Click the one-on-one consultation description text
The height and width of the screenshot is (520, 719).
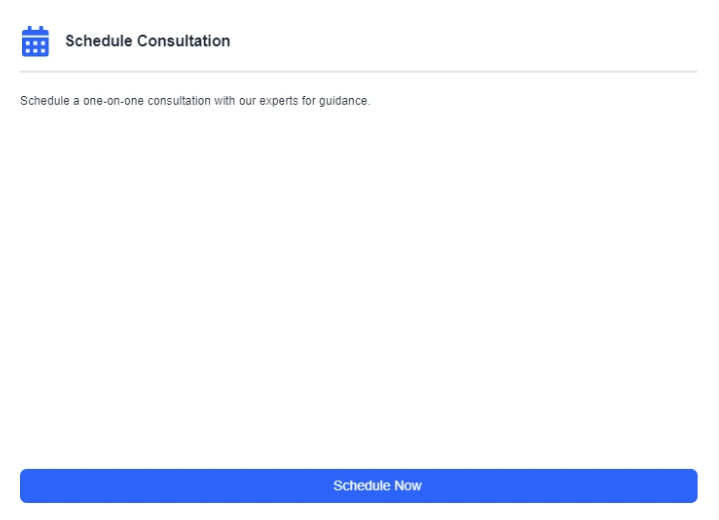[195, 101]
